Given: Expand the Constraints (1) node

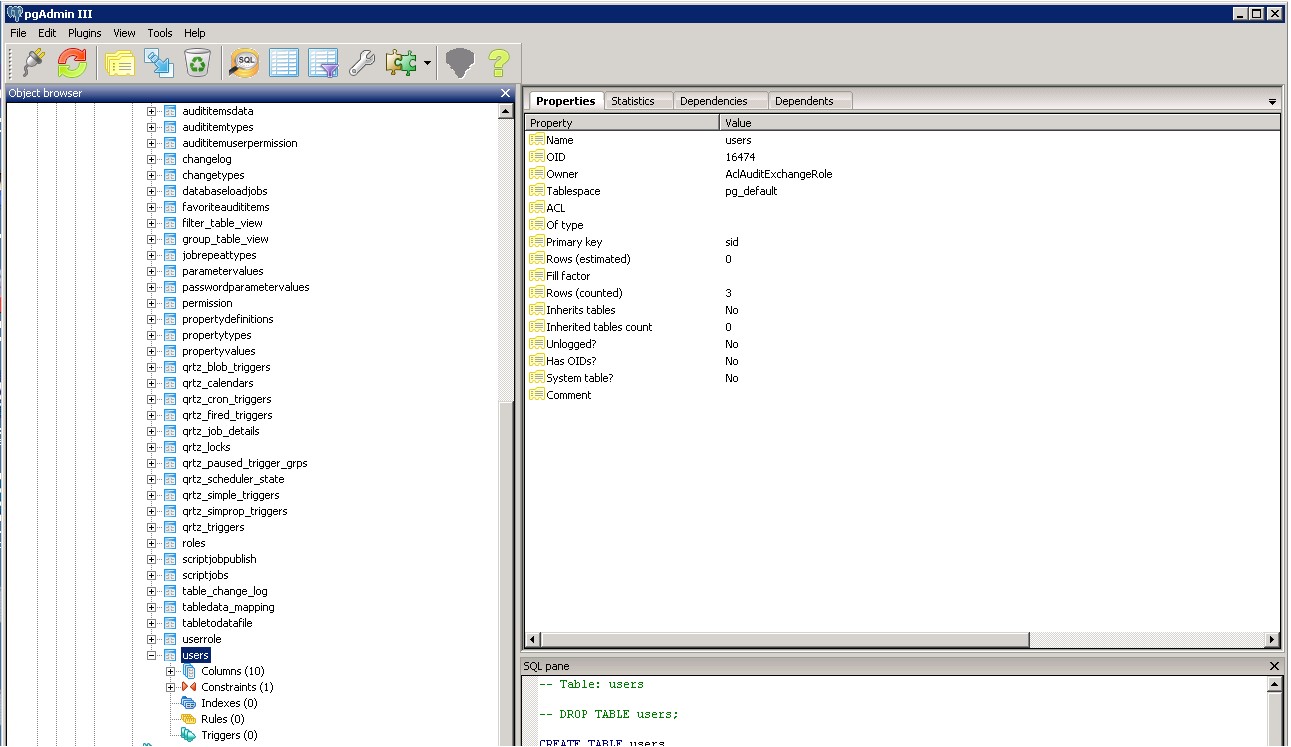Looking at the screenshot, I should tap(171, 687).
